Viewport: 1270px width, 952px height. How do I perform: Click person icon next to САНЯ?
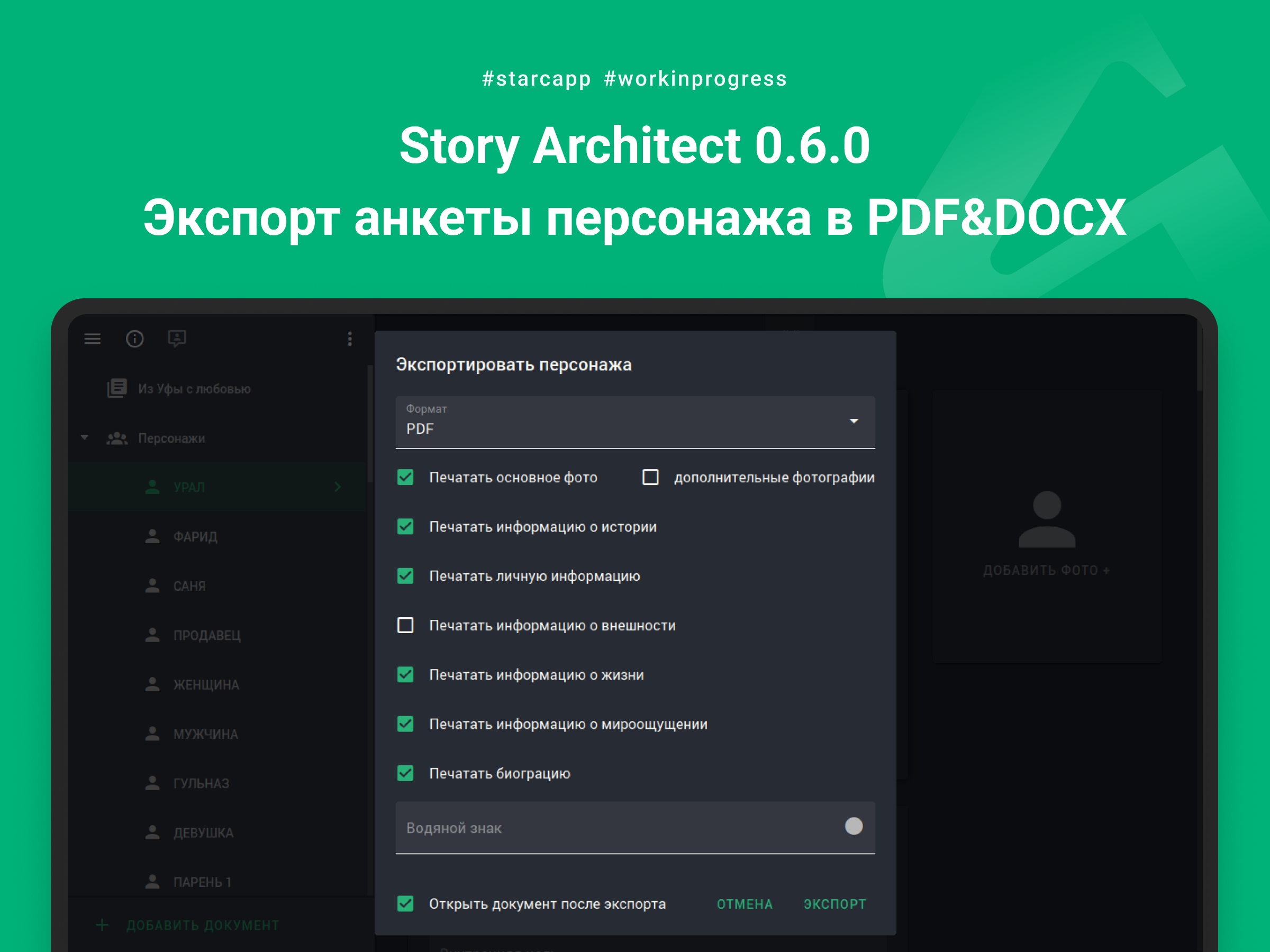(x=152, y=586)
